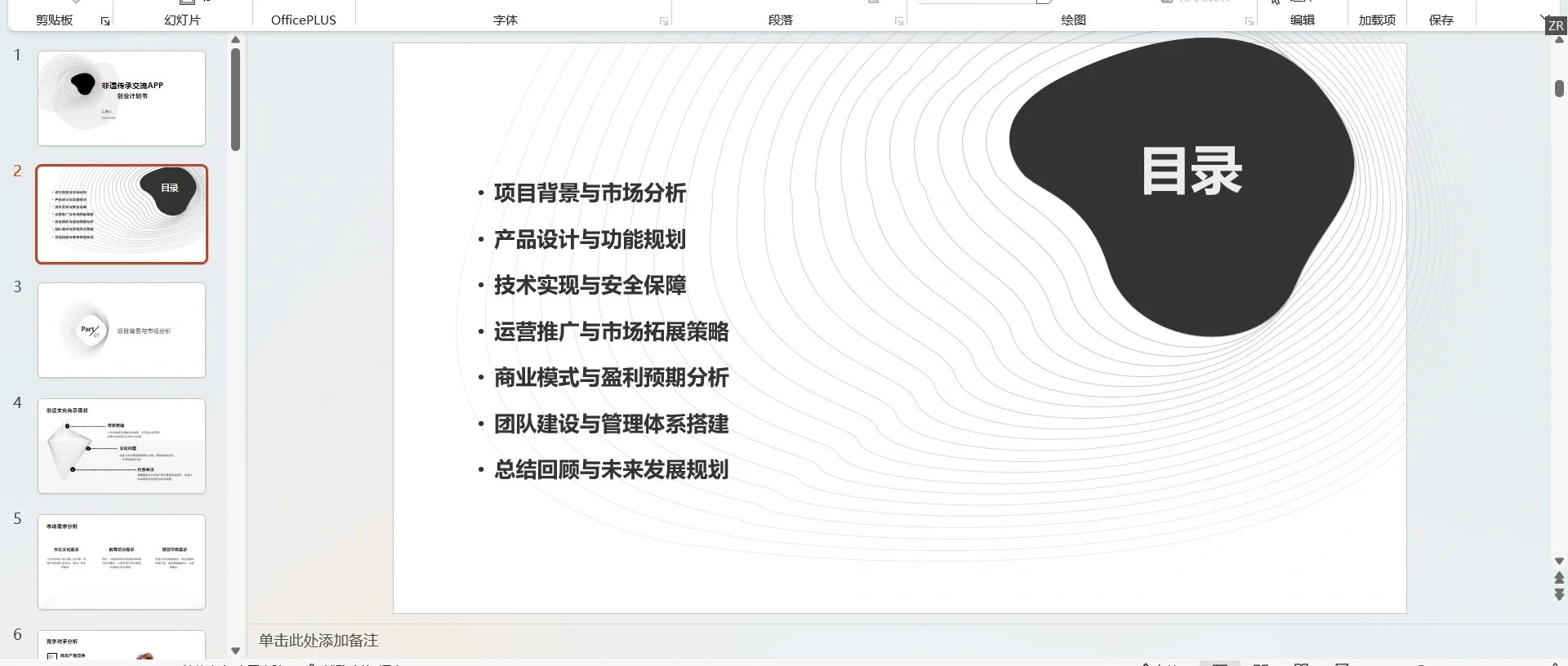Click bullet text 商业模式与盈利预期分析
1568x666 pixels.
(x=611, y=378)
